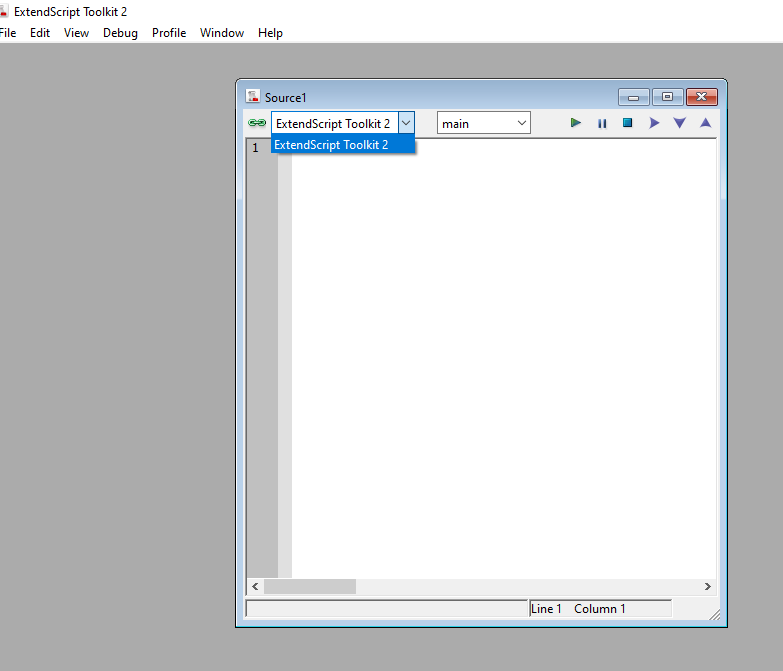Click the green Run script icon
Viewport: 783px width, 671px height.
pos(575,123)
